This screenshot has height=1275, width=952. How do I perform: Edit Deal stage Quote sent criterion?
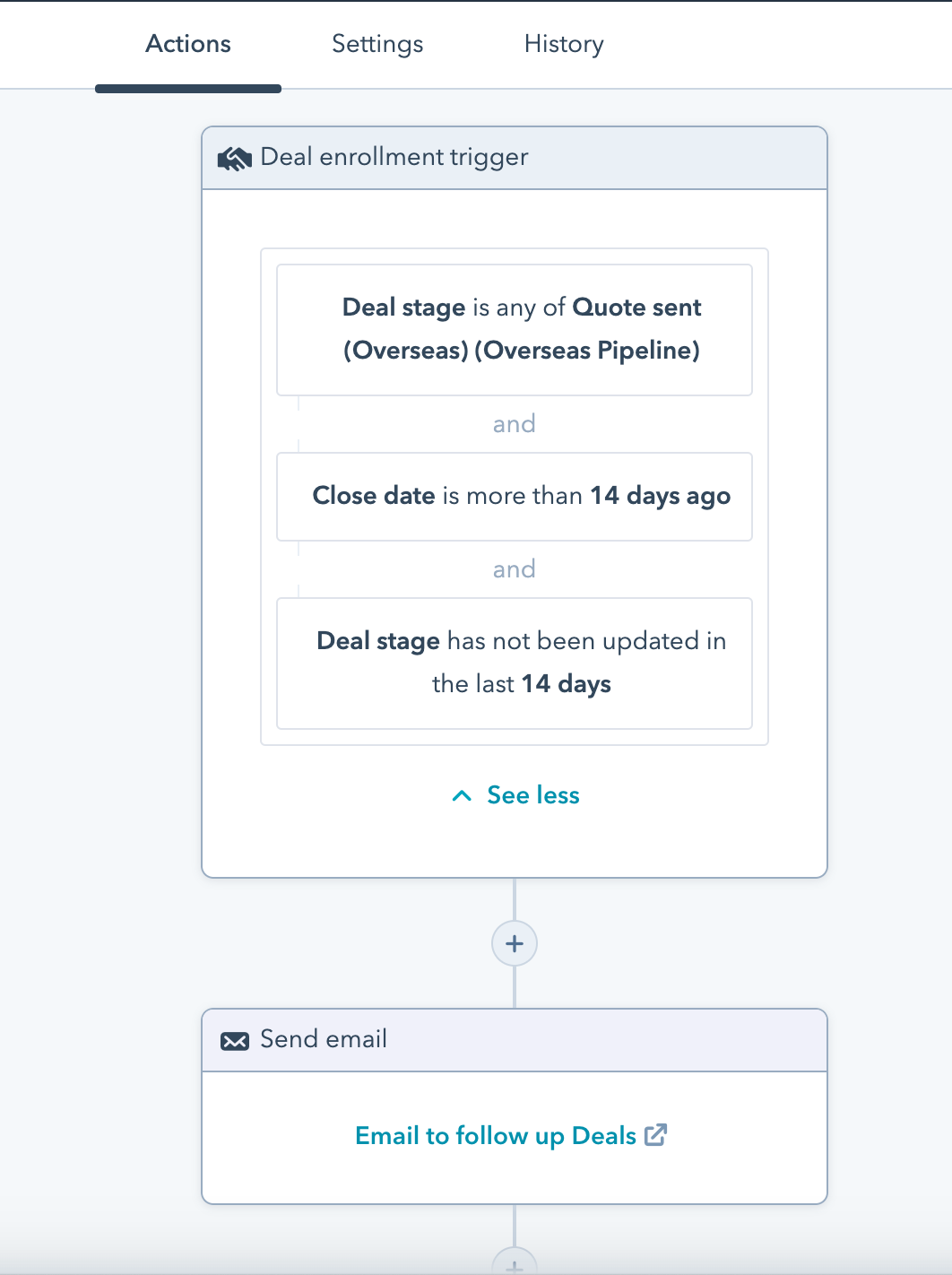(515, 330)
